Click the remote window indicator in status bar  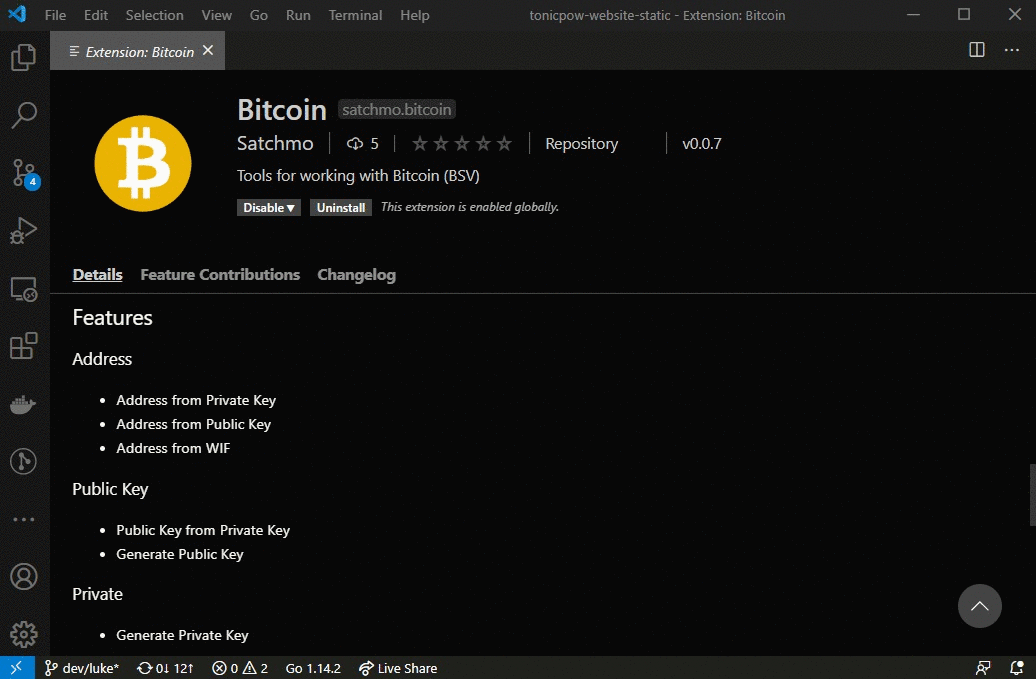[x=17, y=668]
